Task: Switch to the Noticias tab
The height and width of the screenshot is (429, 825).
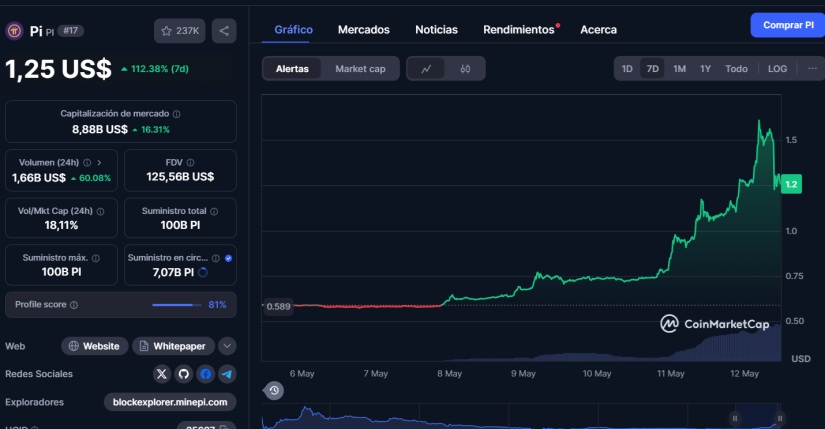Action: 436,30
